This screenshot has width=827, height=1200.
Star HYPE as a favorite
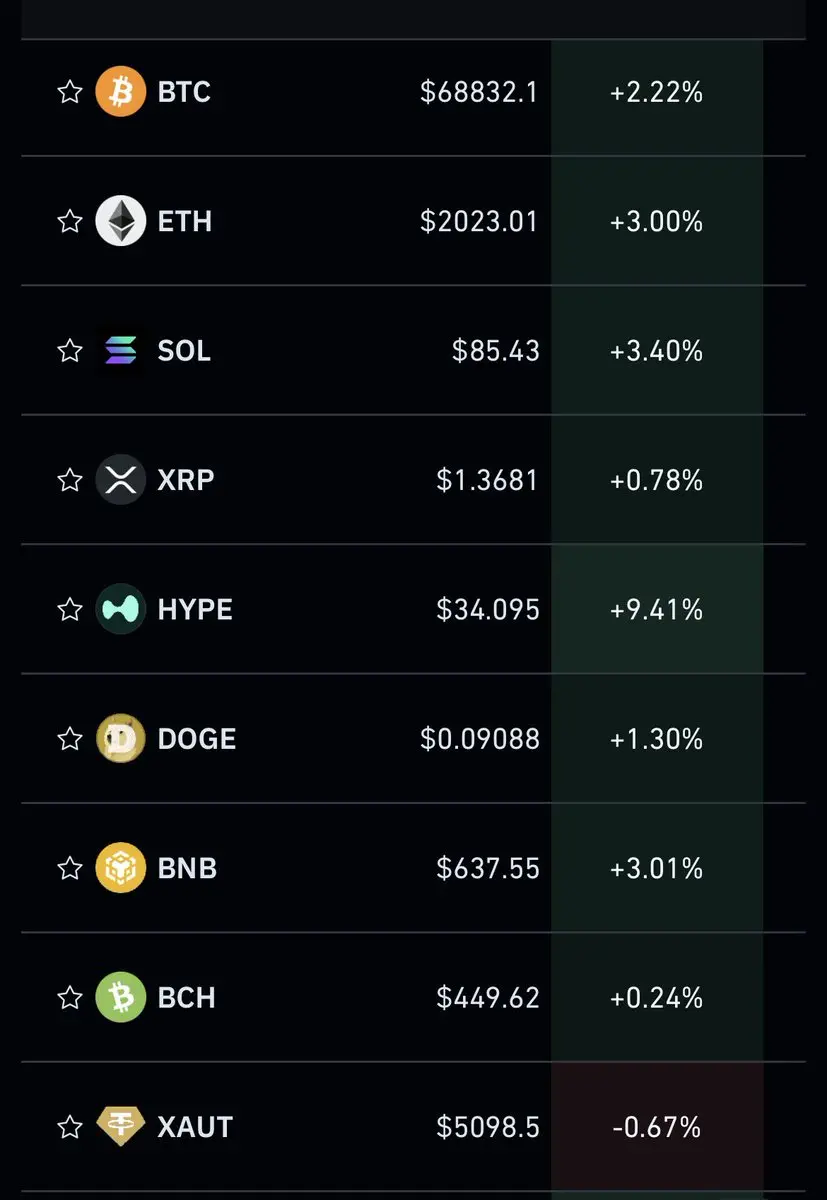(69, 609)
